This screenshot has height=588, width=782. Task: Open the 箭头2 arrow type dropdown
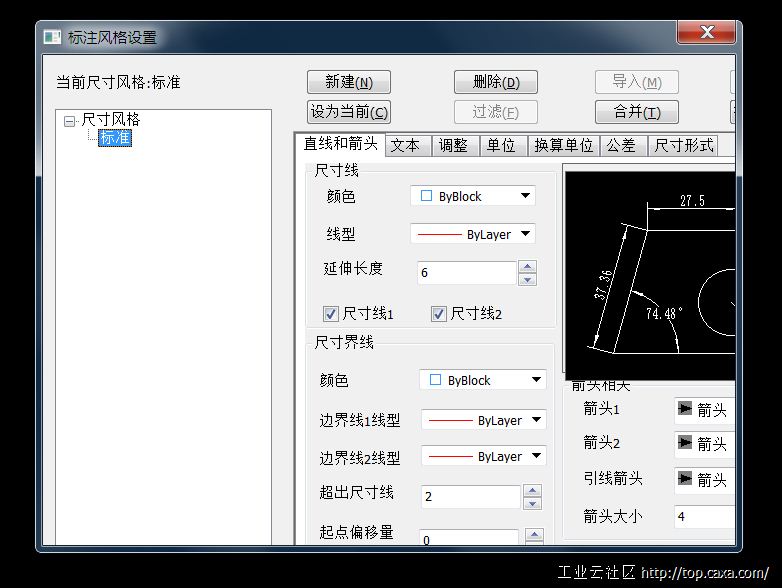tap(704, 444)
